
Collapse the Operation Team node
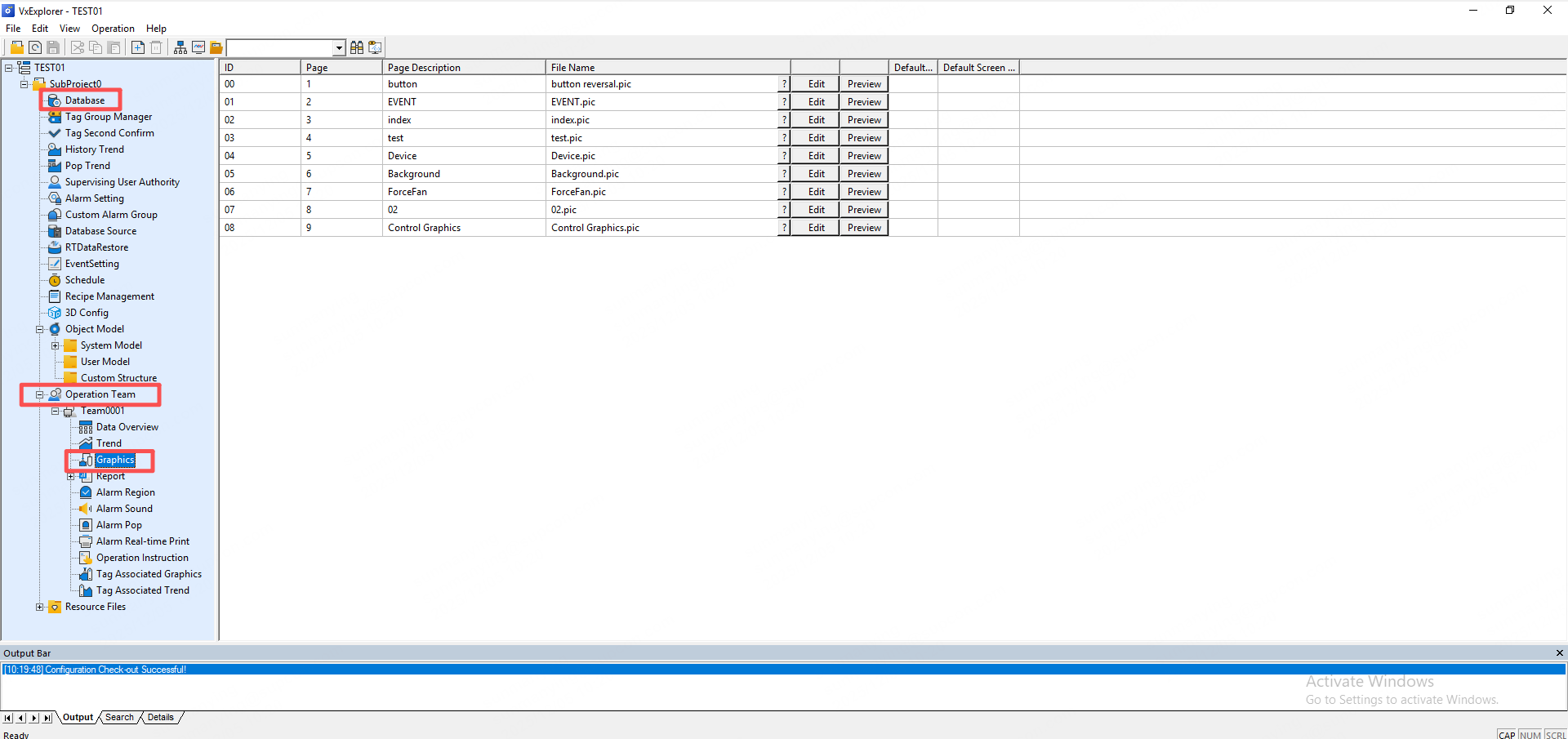pos(39,394)
